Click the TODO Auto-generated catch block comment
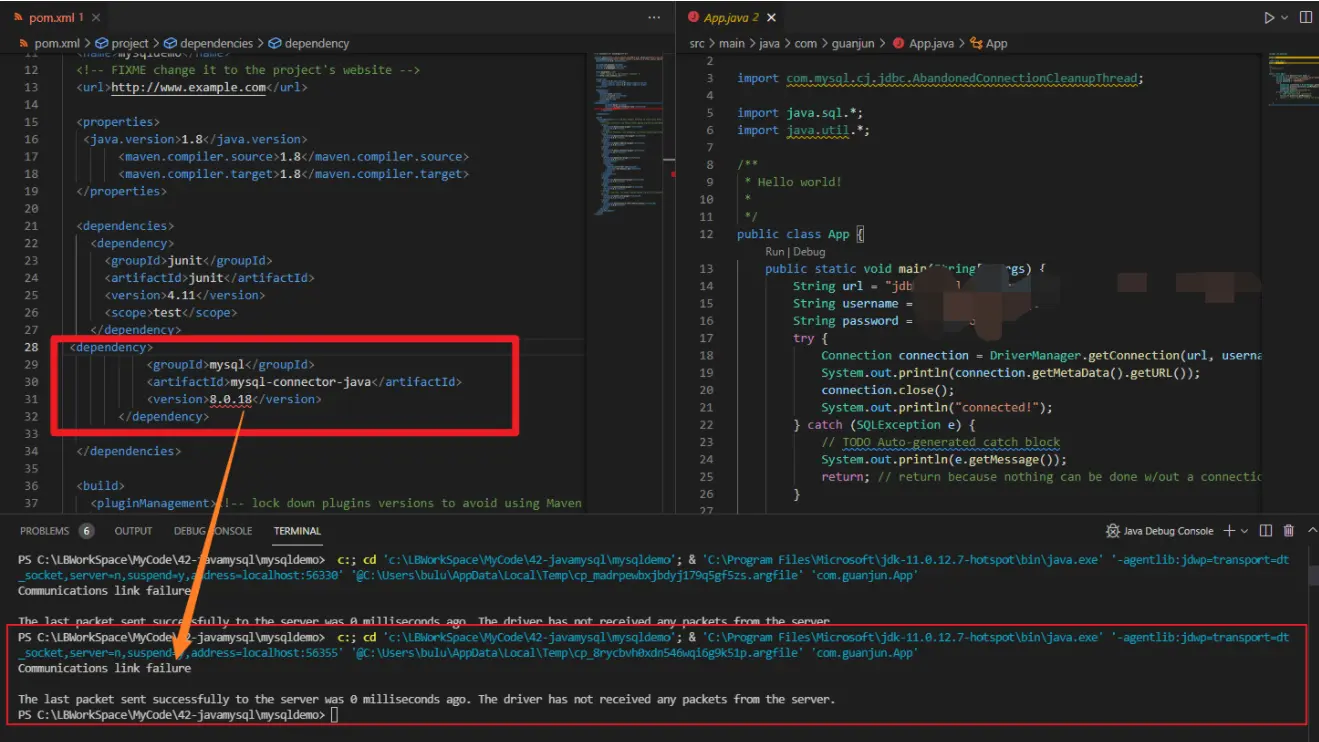Viewport: 1319px width, 742px height. coord(940,442)
